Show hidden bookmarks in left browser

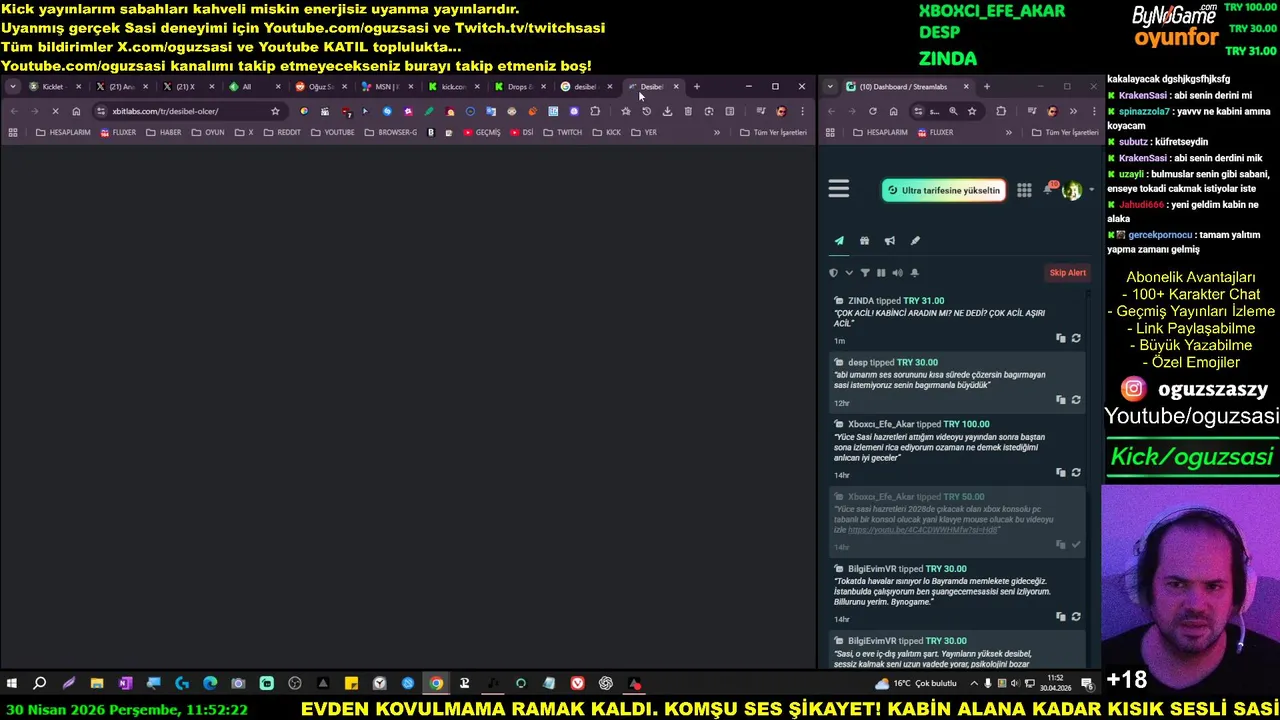[716, 132]
